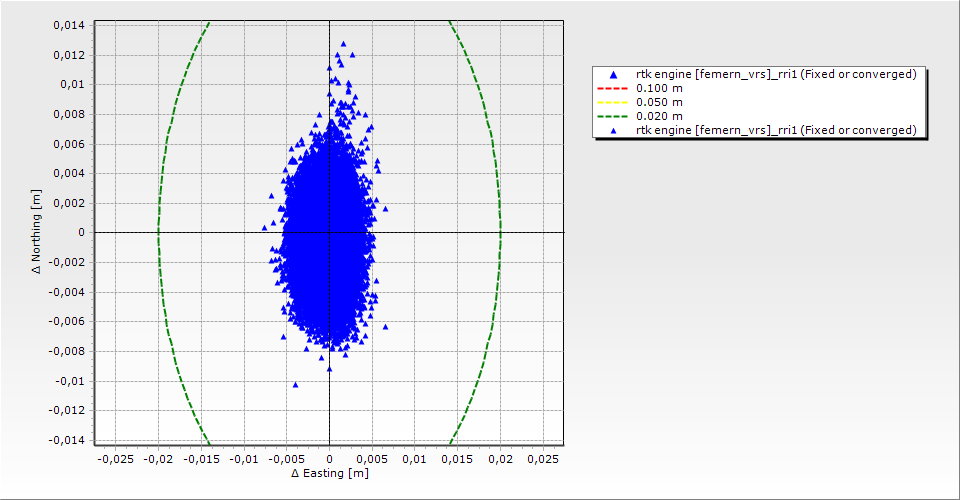Click the plot origin where the axes cross
Viewport: 960px width, 500px height.
[329, 233]
